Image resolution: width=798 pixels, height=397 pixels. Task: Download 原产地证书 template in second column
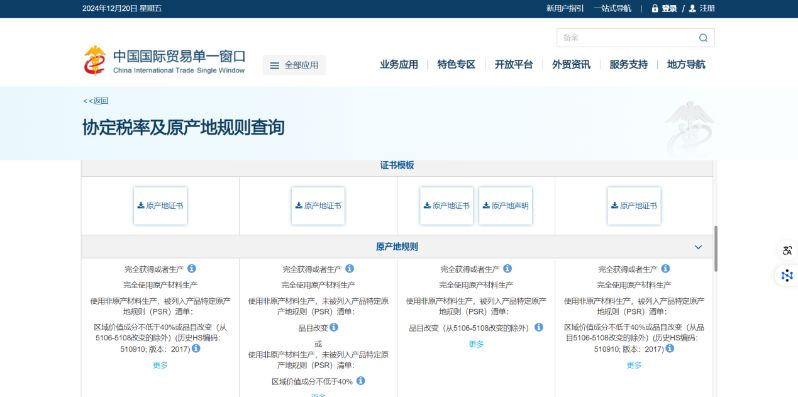[318, 206]
